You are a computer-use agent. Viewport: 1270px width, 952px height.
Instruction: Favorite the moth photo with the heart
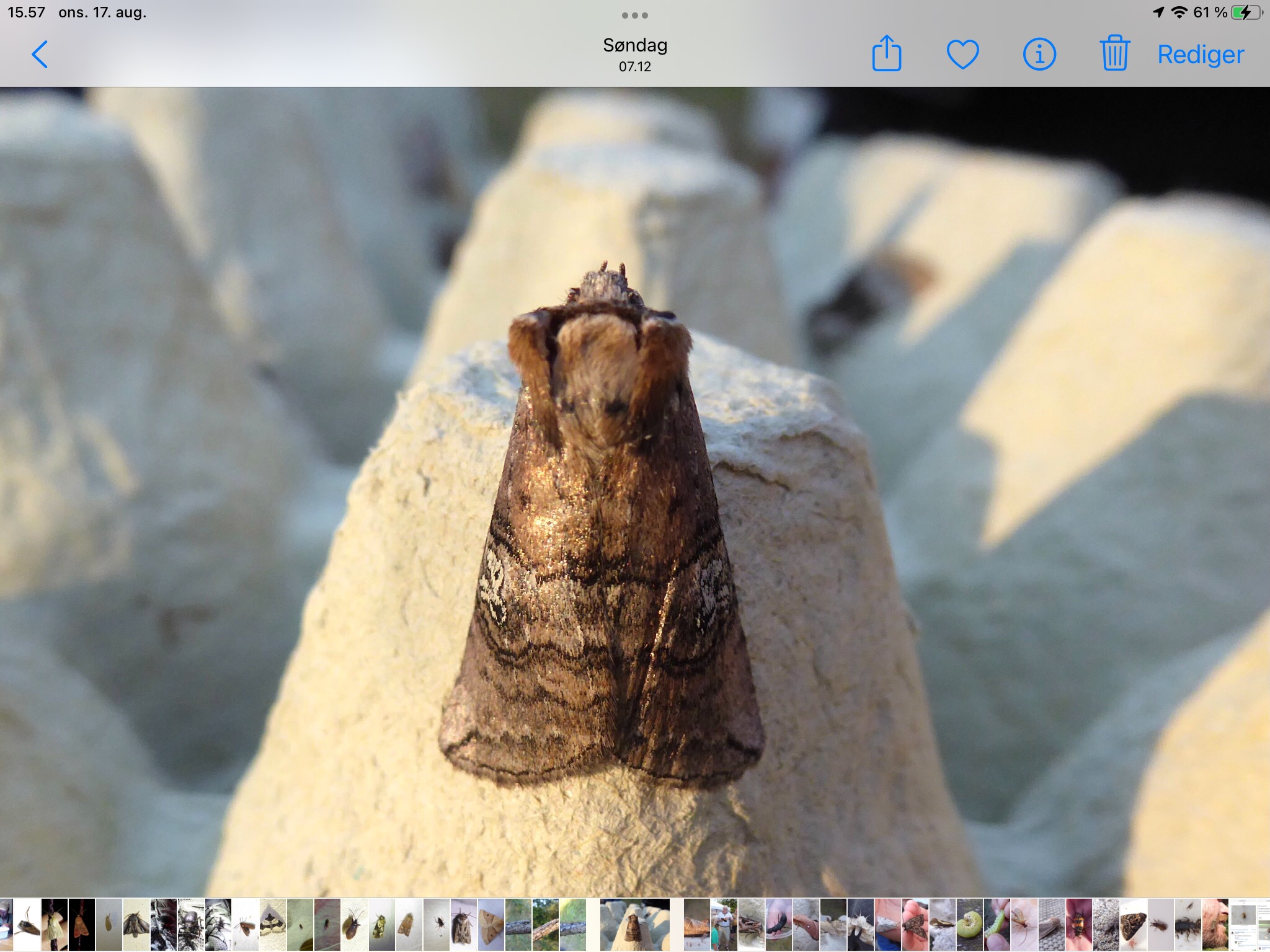point(962,55)
